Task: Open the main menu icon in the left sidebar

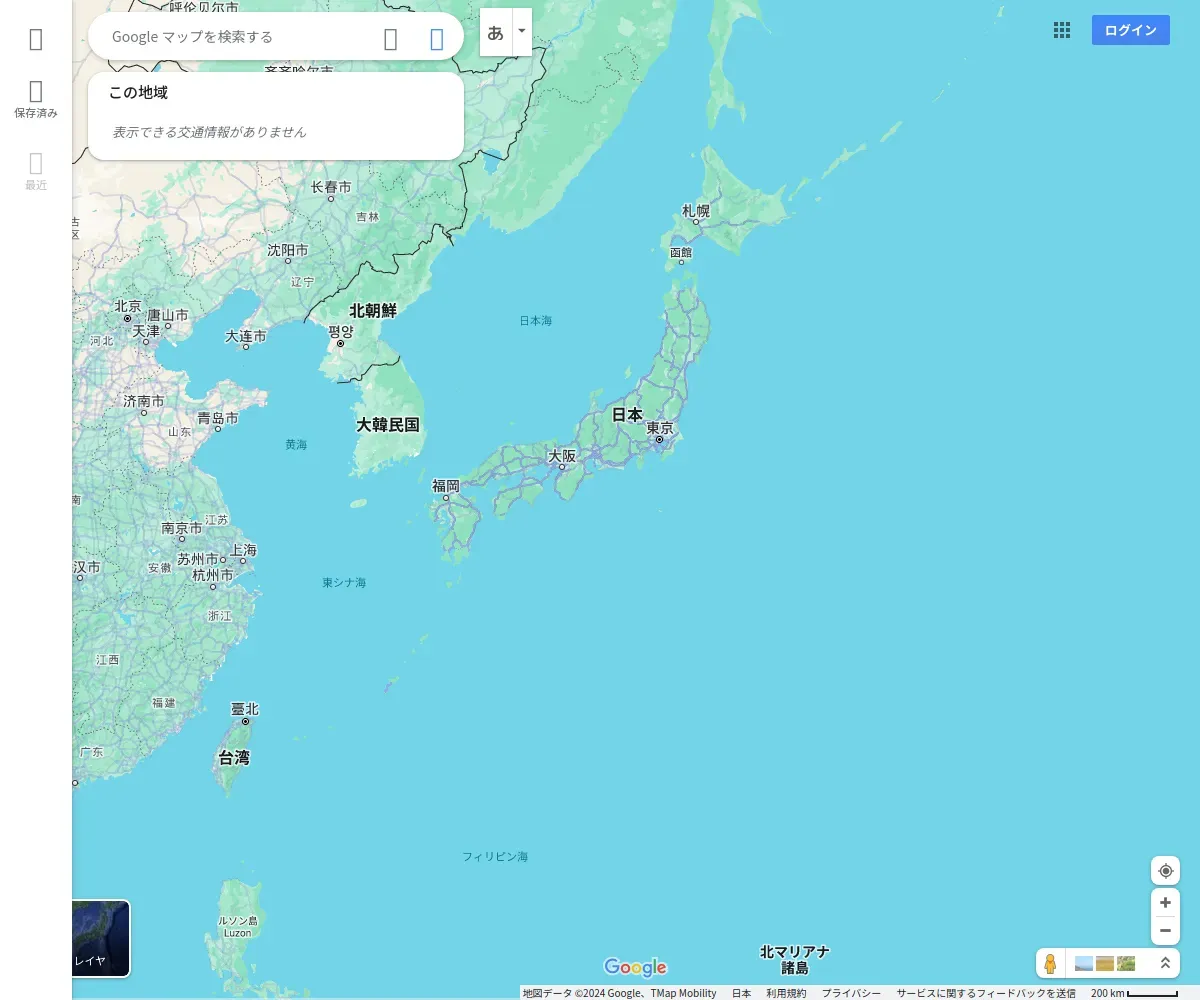Action: [x=36, y=39]
